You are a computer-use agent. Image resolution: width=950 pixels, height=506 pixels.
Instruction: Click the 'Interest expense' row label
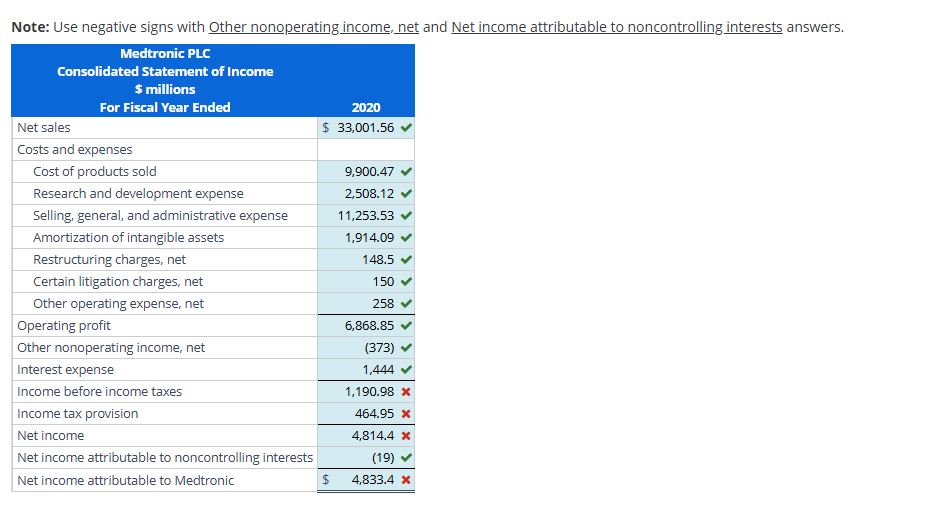pyautogui.click(x=65, y=370)
